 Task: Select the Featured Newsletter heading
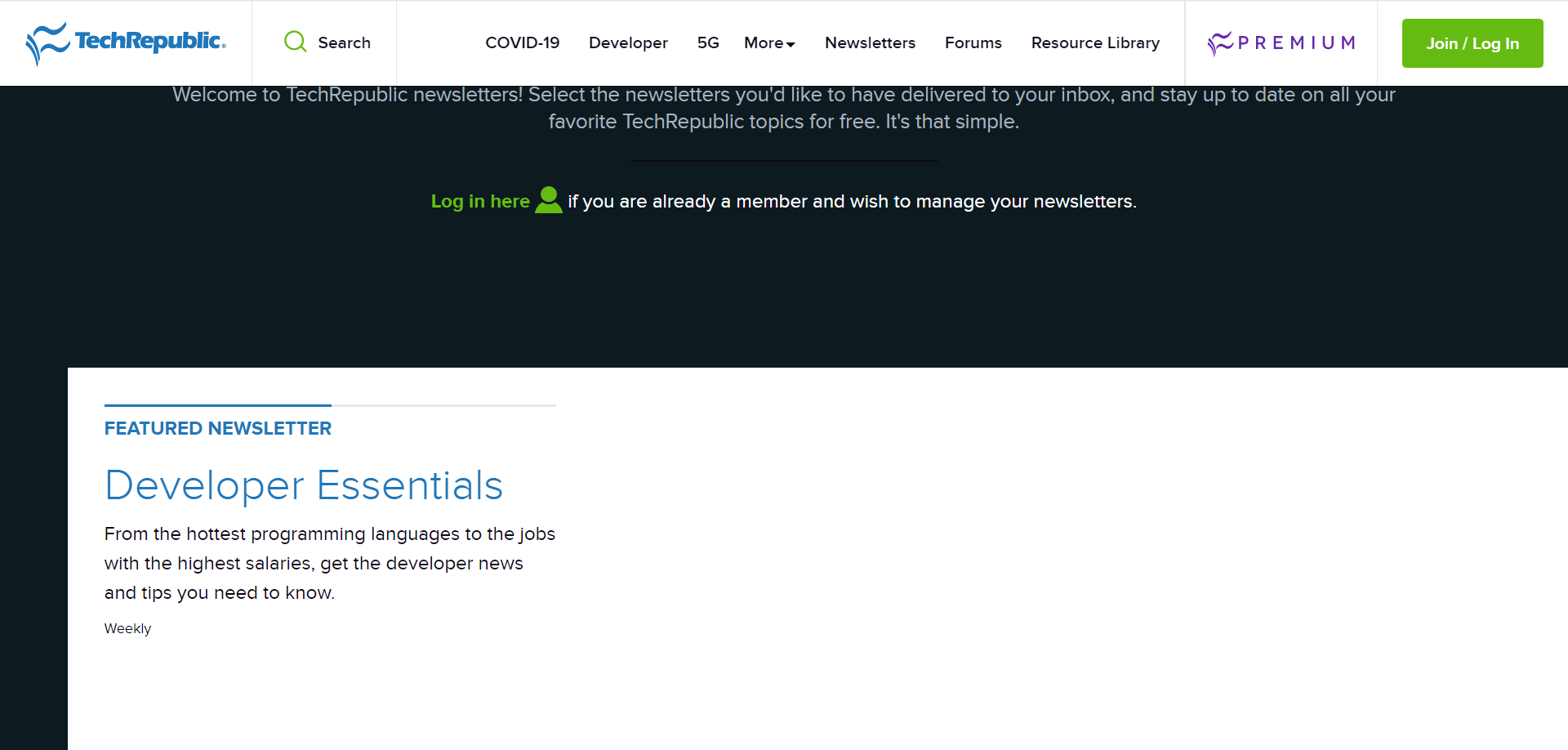click(x=218, y=428)
